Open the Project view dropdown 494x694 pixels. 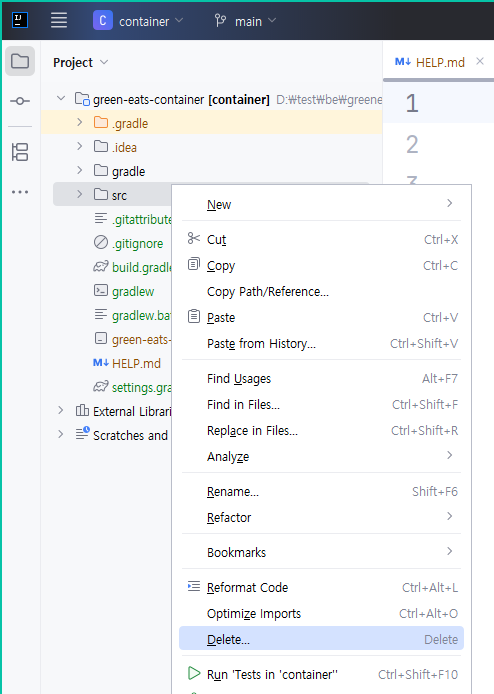tap(80, 63)
